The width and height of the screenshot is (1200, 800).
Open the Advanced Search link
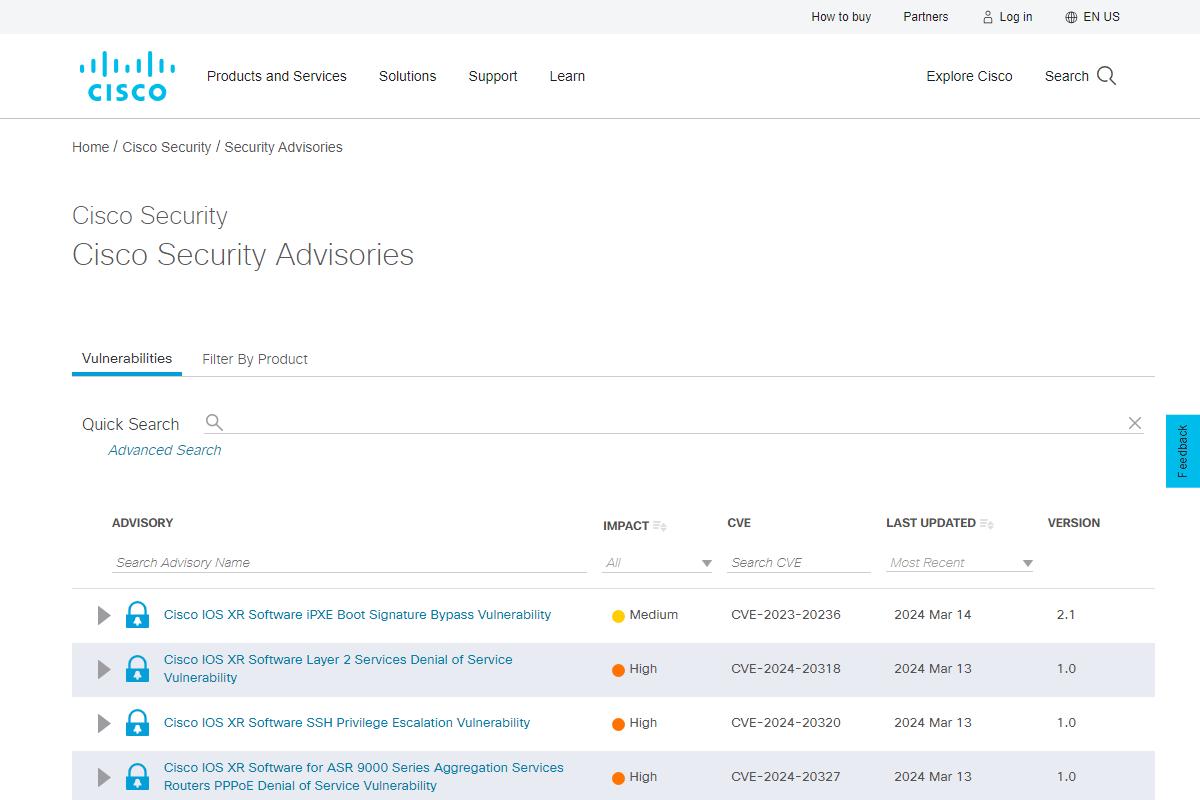tap(165, 450)
